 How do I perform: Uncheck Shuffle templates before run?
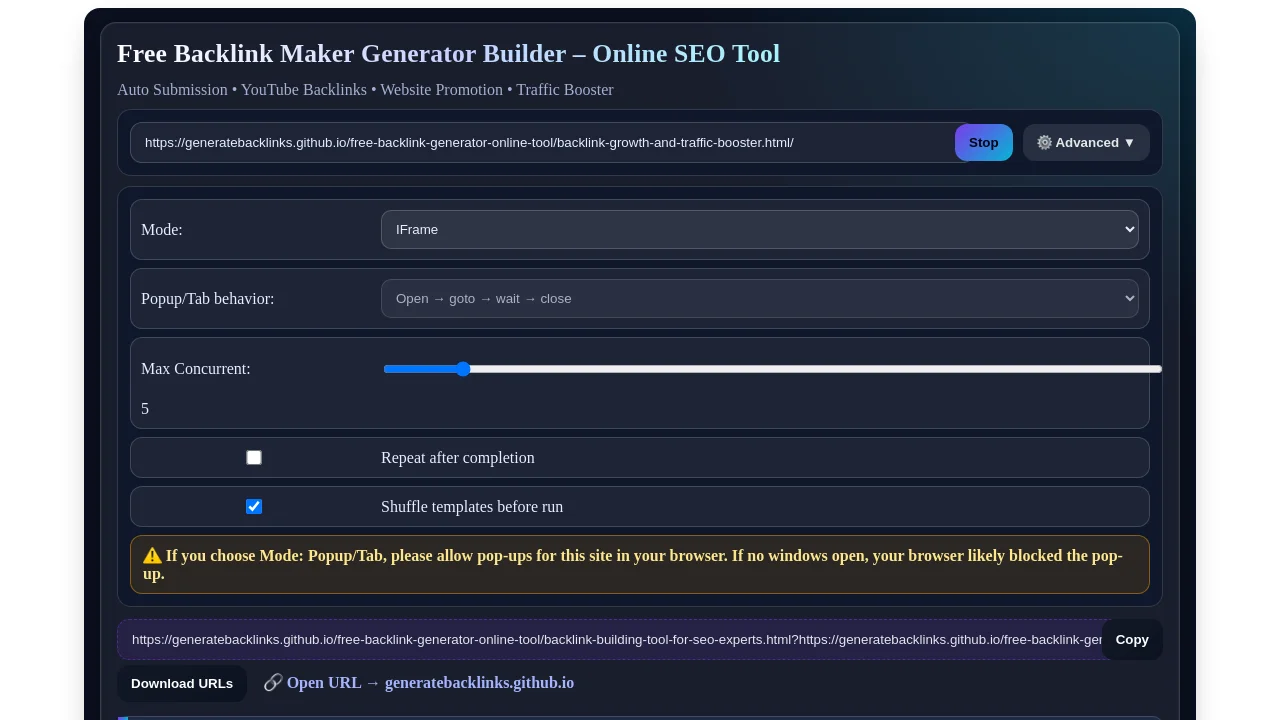pyautogui.click(x=254, y=506)
